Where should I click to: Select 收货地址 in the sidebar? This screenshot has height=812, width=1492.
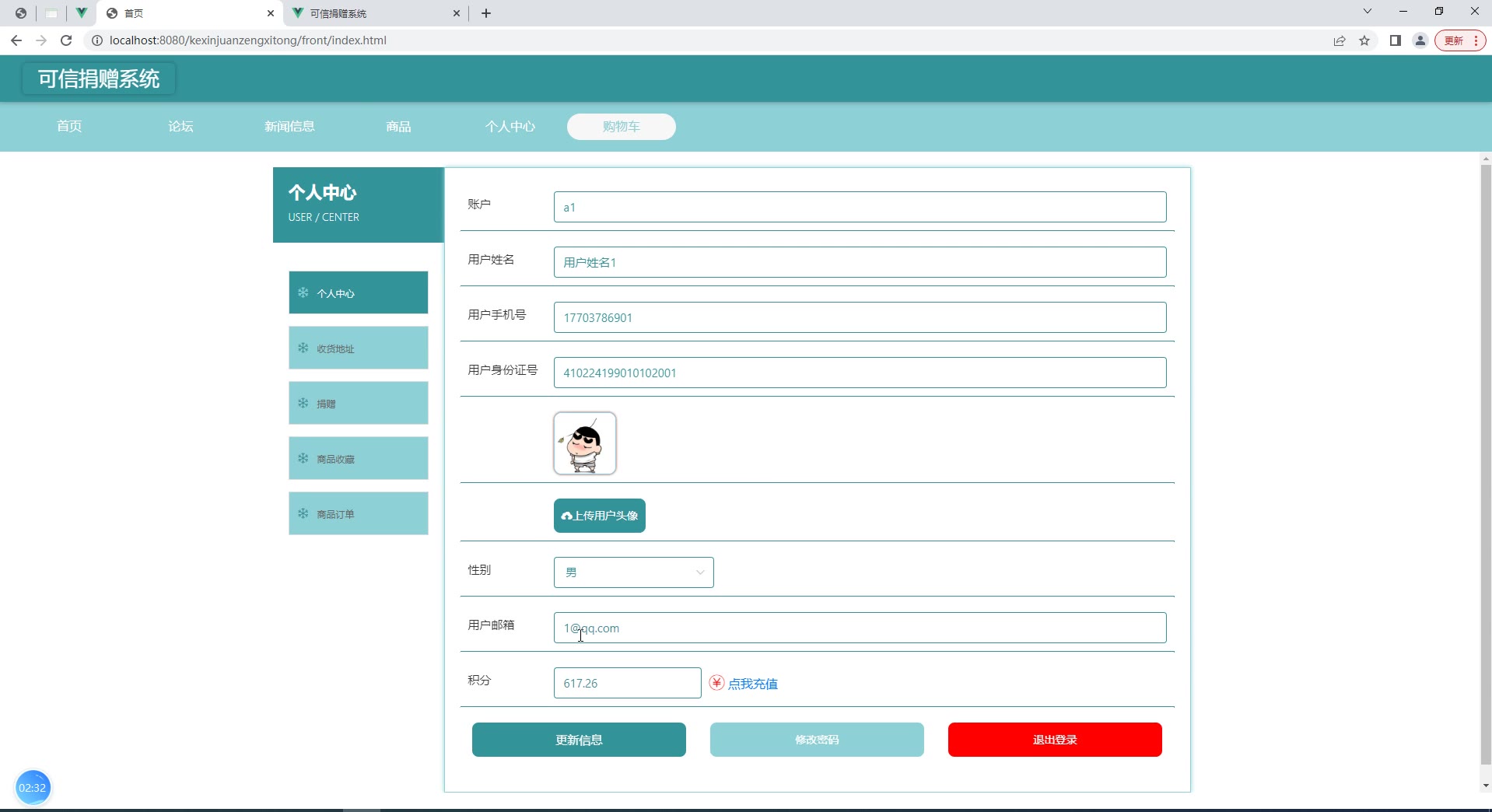[358, 348]
